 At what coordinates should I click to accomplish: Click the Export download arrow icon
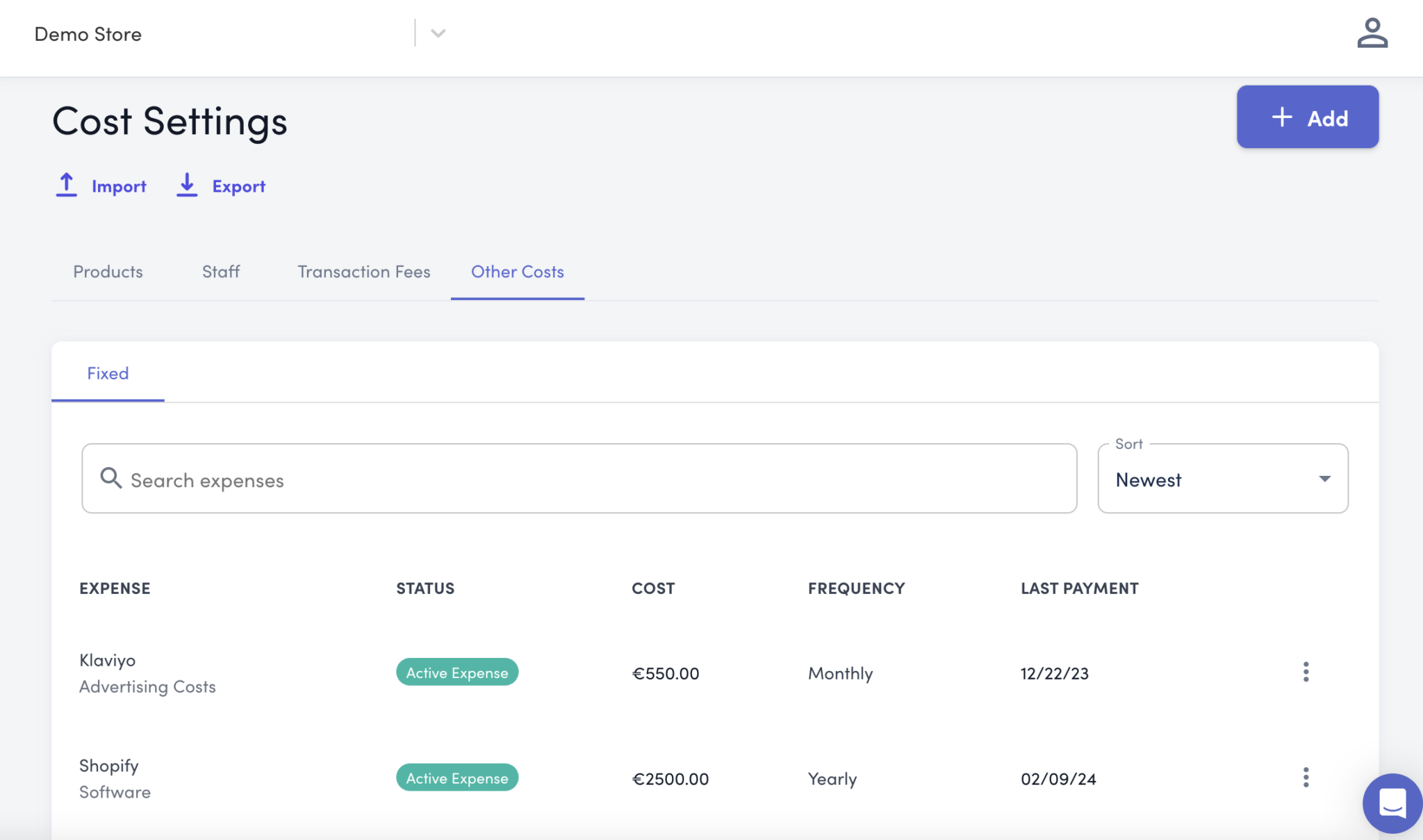[x=187, y=186]
